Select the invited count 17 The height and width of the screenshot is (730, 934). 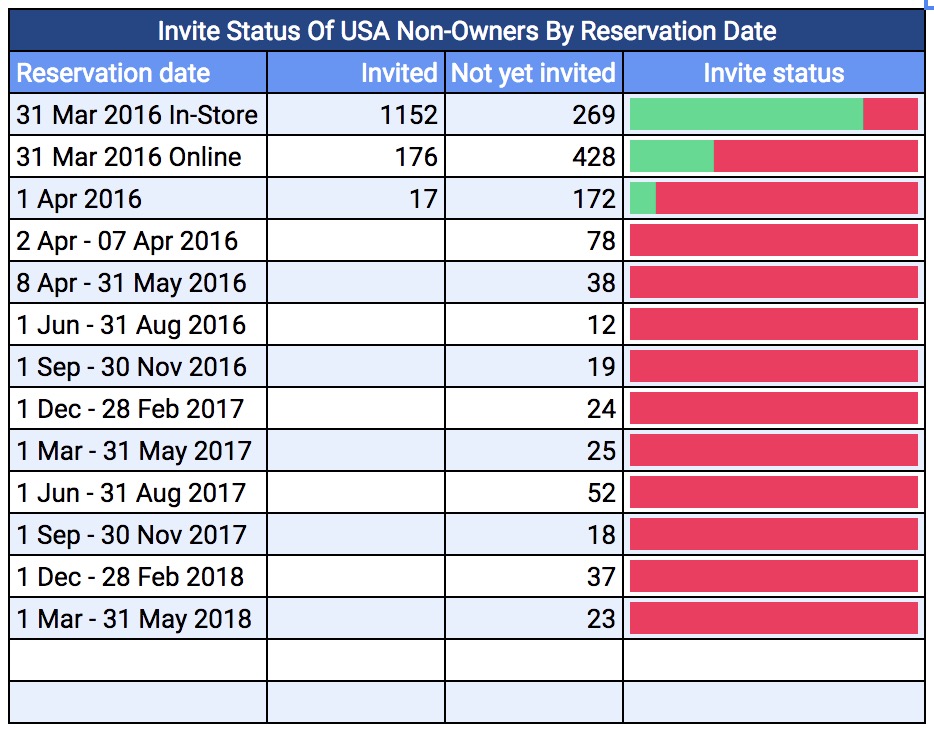[x=427, y=198]
